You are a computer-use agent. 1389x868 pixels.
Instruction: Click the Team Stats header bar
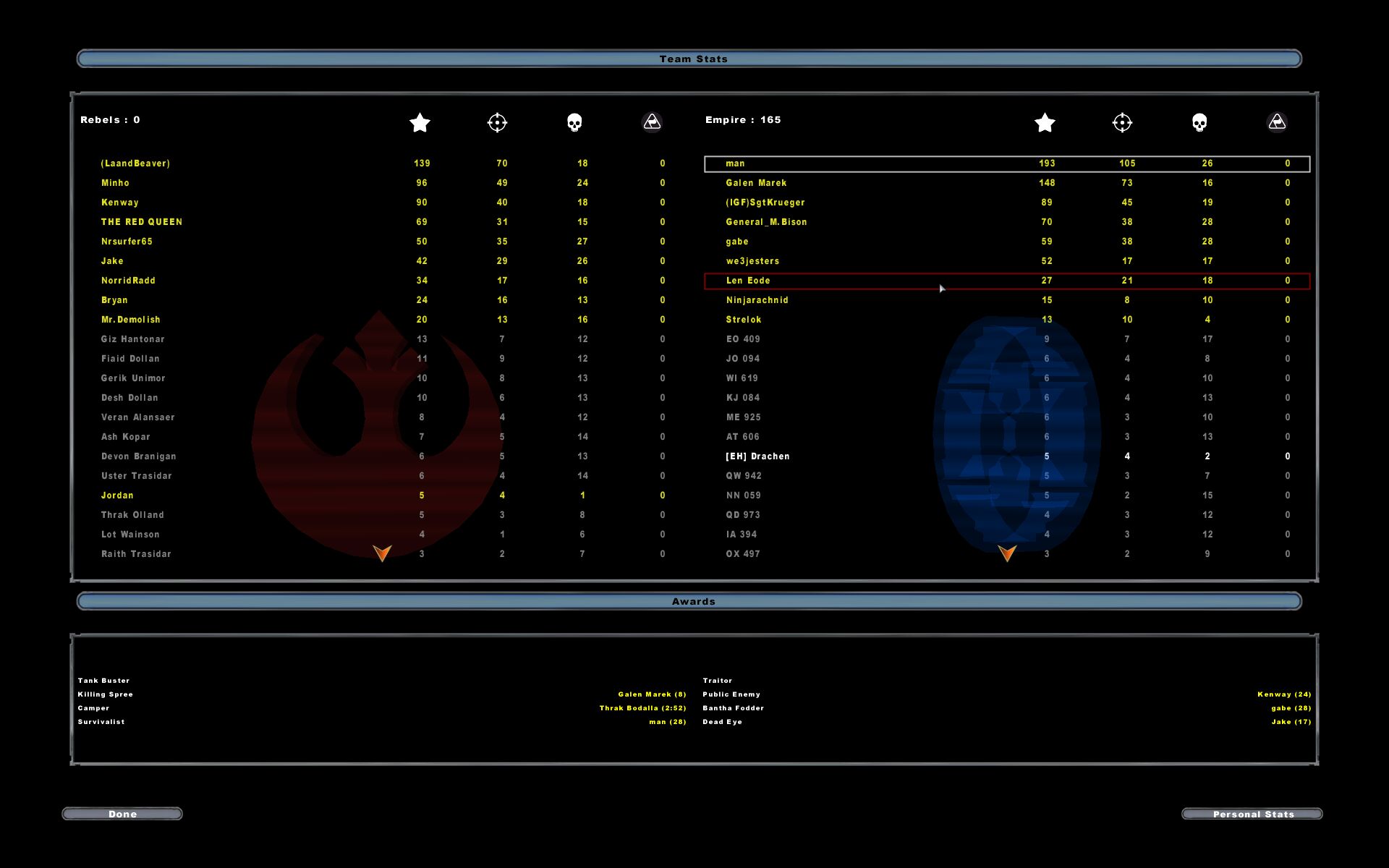pyautogui.click(x=689, y=59)
